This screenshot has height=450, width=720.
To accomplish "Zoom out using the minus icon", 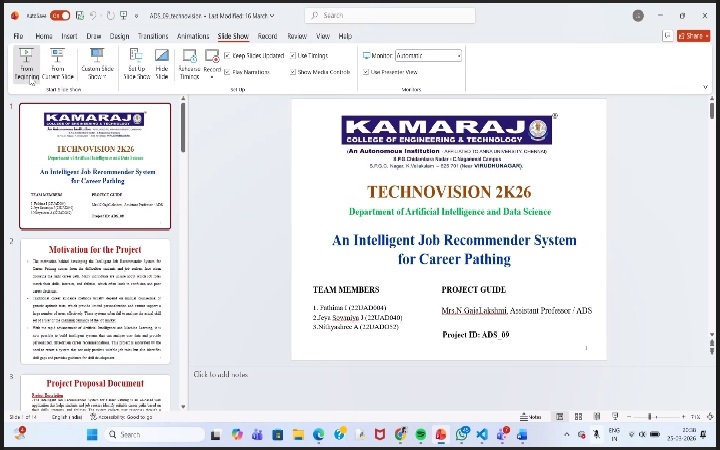I will click(x=629, y=416).
